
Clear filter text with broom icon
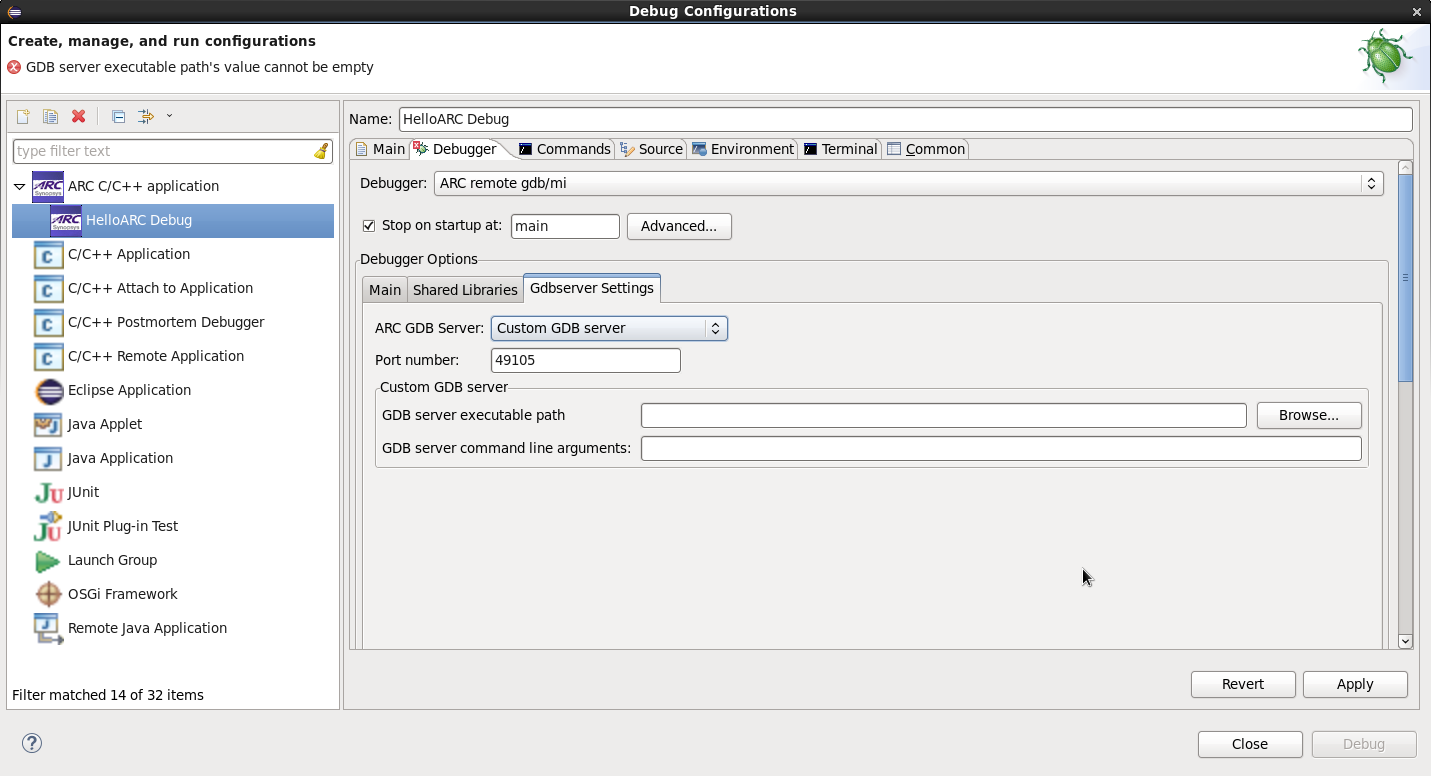[321, 151]
